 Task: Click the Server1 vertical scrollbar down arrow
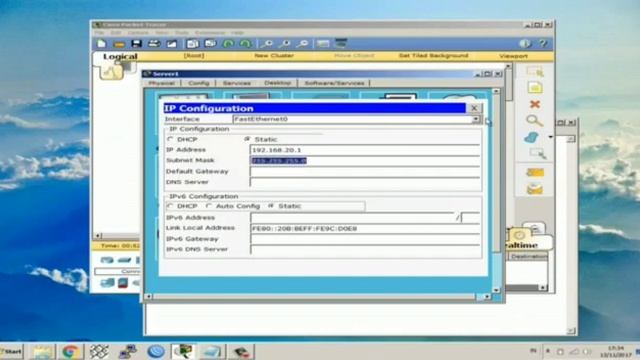coord(496,290)
